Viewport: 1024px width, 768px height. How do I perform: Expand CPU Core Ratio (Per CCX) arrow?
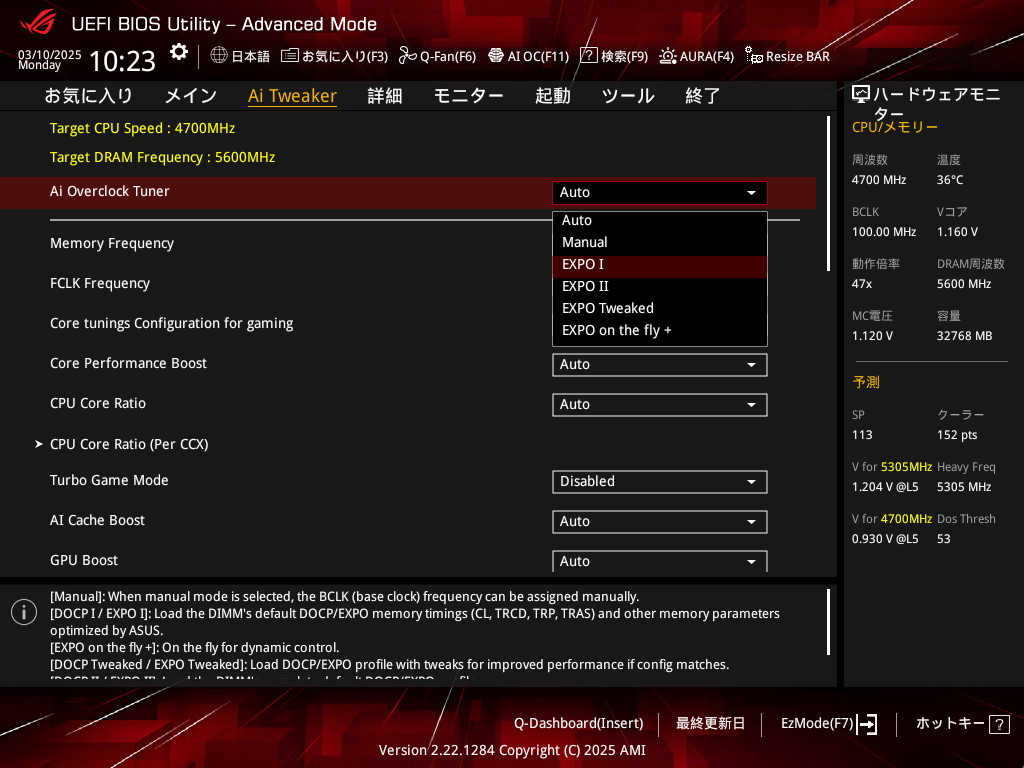(39, 444)
